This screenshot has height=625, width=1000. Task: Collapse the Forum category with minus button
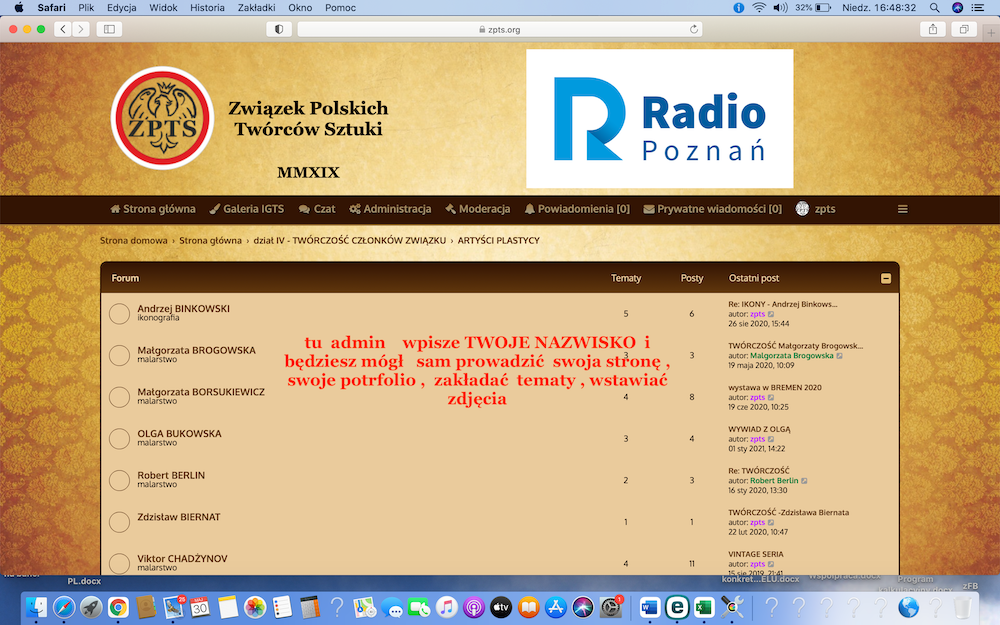886,278
